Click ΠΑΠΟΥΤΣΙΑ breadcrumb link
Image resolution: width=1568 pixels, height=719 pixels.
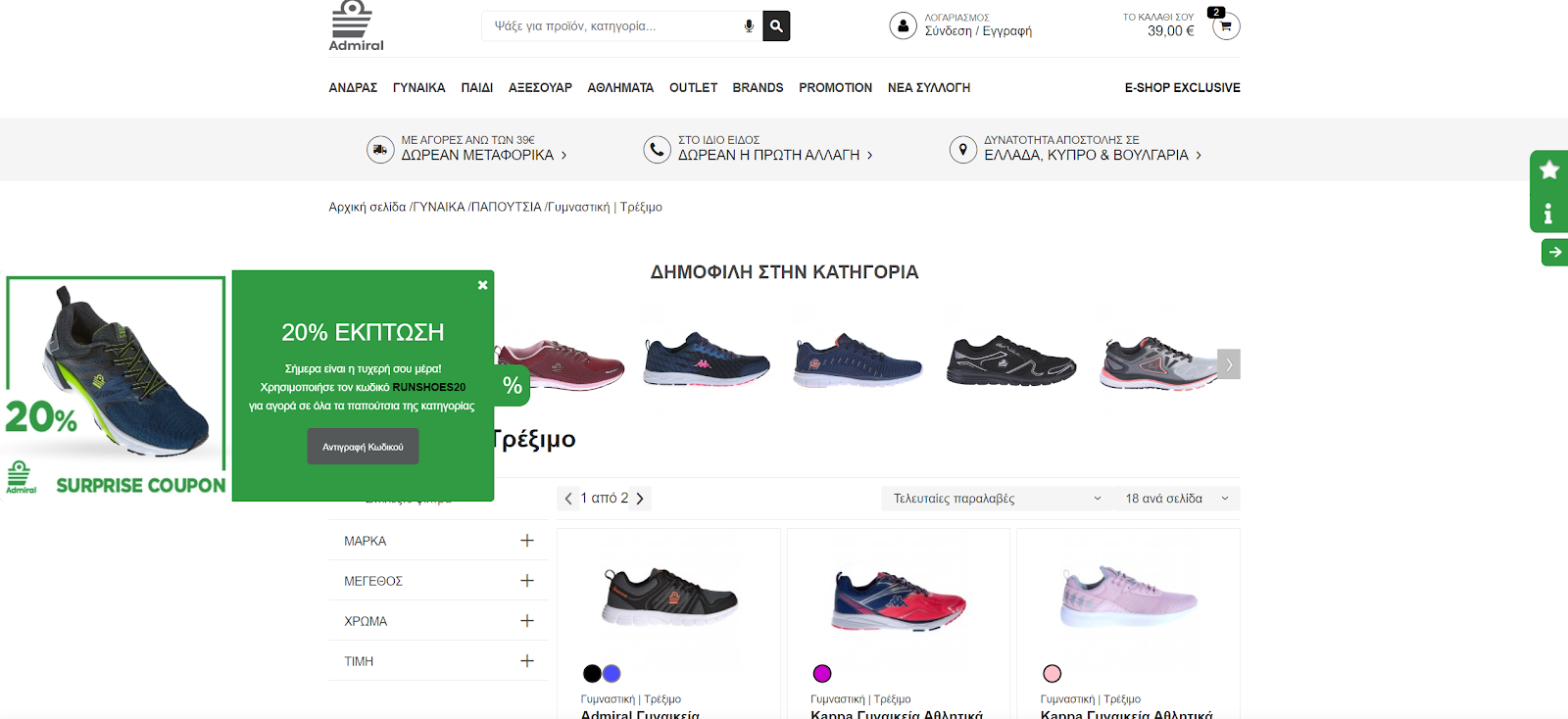pyautogui.click(x=506, y=207)
